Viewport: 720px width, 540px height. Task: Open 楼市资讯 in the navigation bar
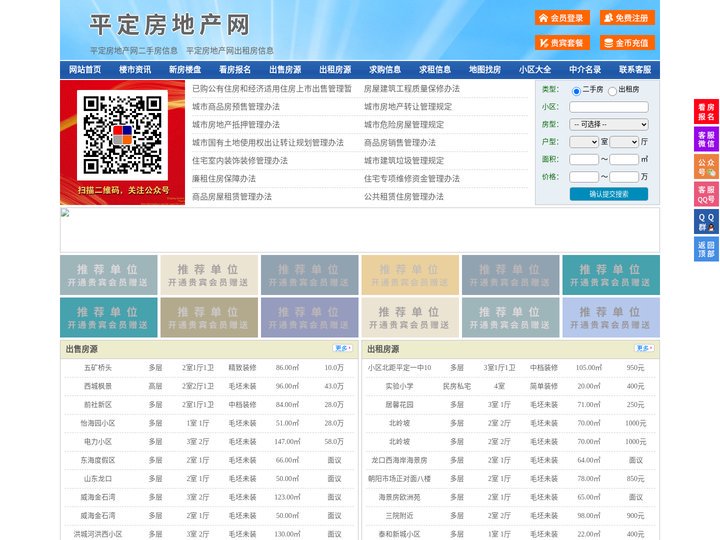(x=135, y=70)
